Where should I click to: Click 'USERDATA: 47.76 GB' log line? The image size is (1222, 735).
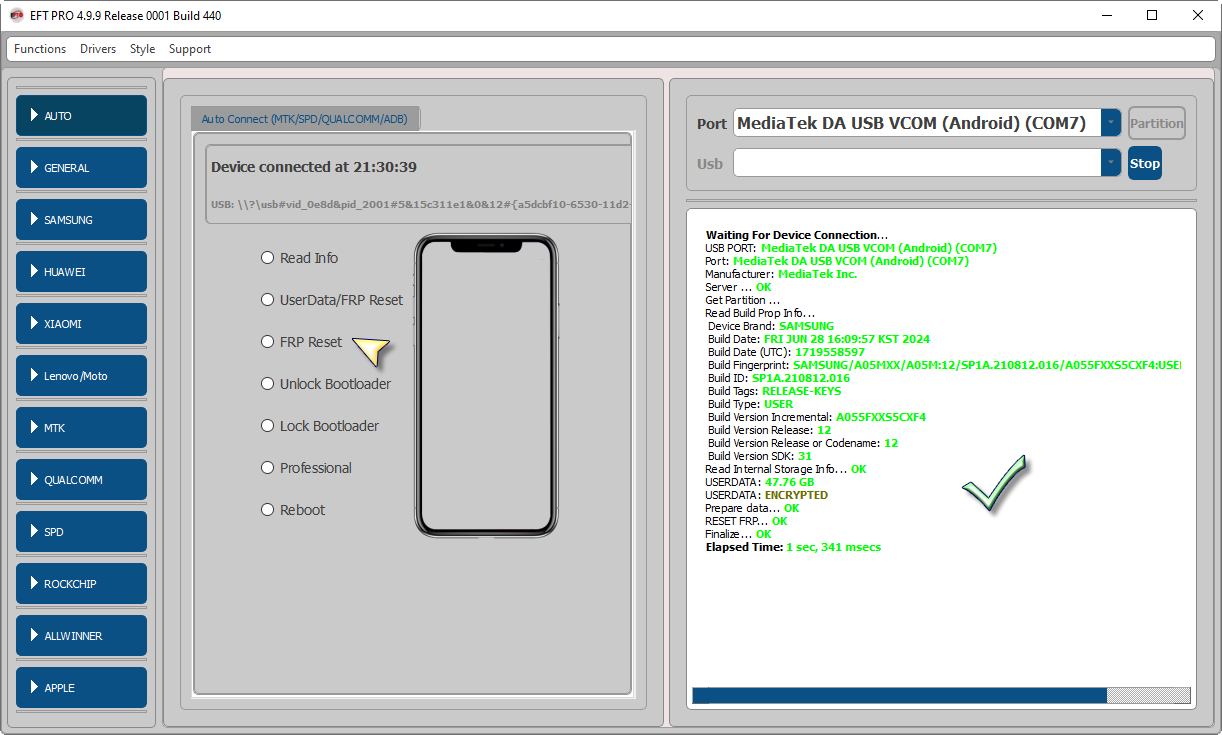pos(760,482)
